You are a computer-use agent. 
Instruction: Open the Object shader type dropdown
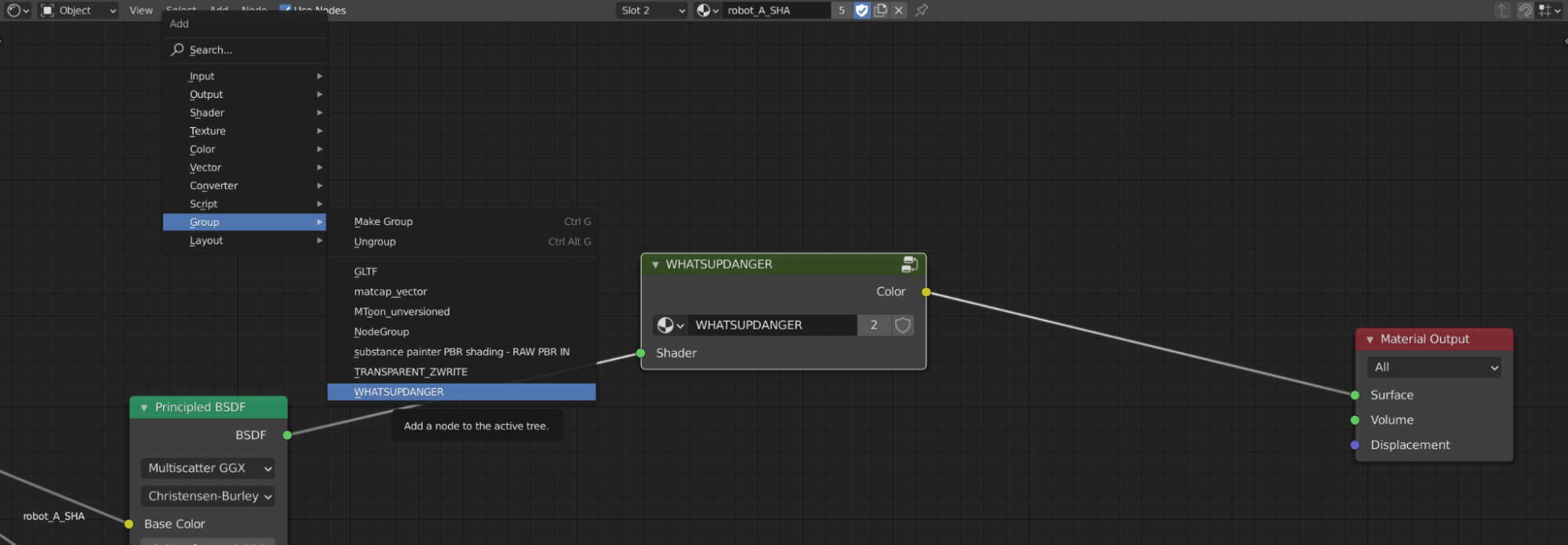pyautogui.click(x=78, y=10)
